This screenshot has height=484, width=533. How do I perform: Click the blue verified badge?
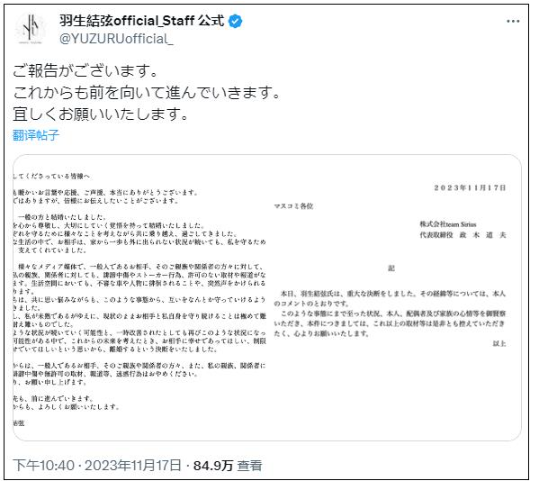(235, 21)
